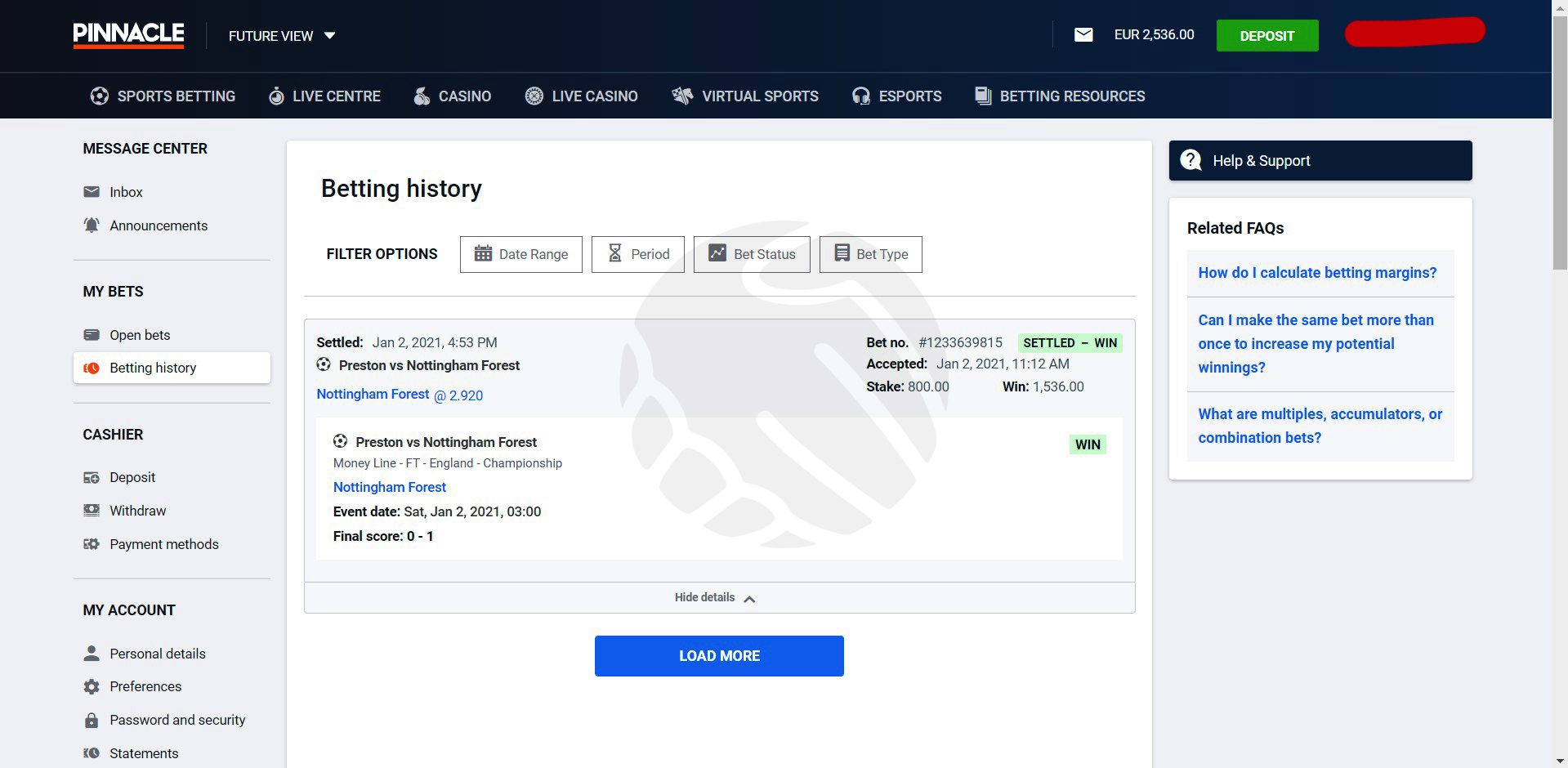Click Nottingham Forest link in bet details
This screenshot has width=1568, height=768.
tap(390, 487)
